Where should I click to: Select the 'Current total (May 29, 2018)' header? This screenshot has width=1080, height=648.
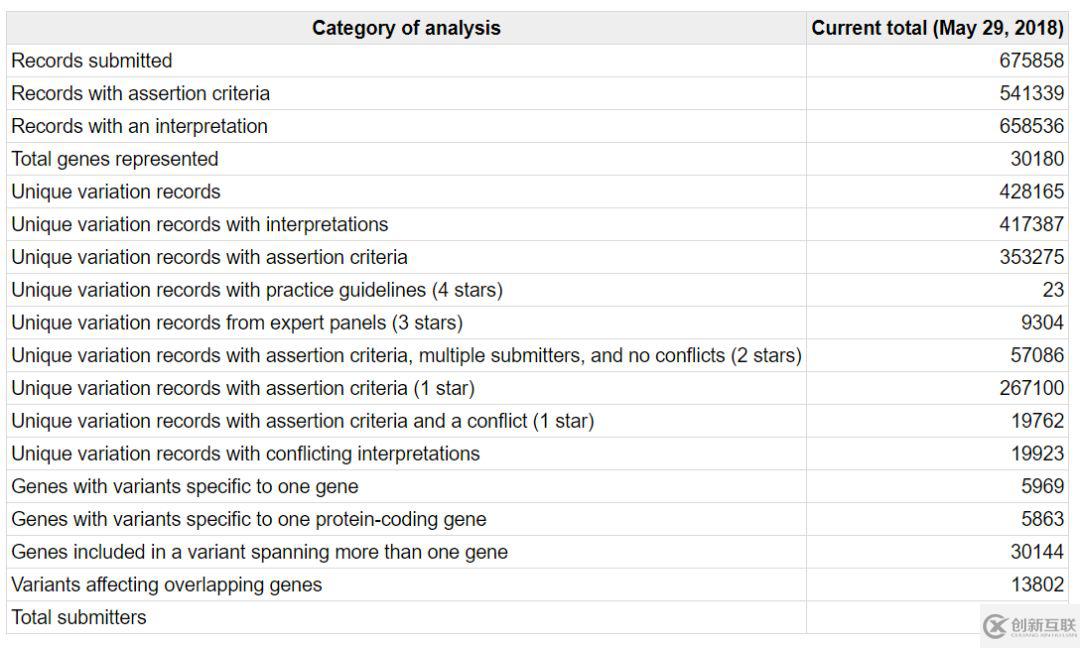(937, 28)
